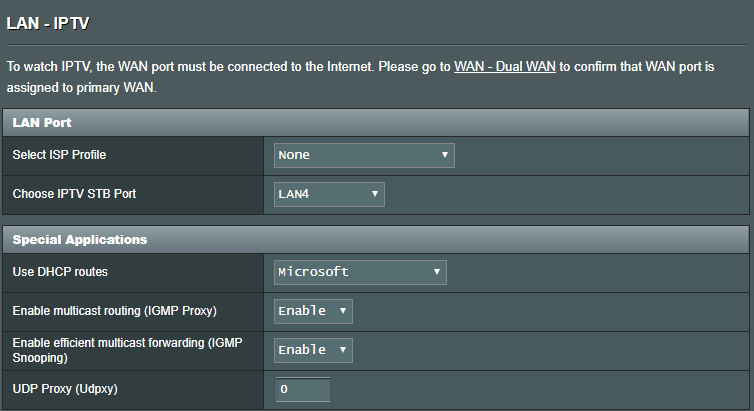This screenshot has width=754, height=411.
Task: Click the arrow on the LAN4 dropdown
Action: (x=374, y=194)
